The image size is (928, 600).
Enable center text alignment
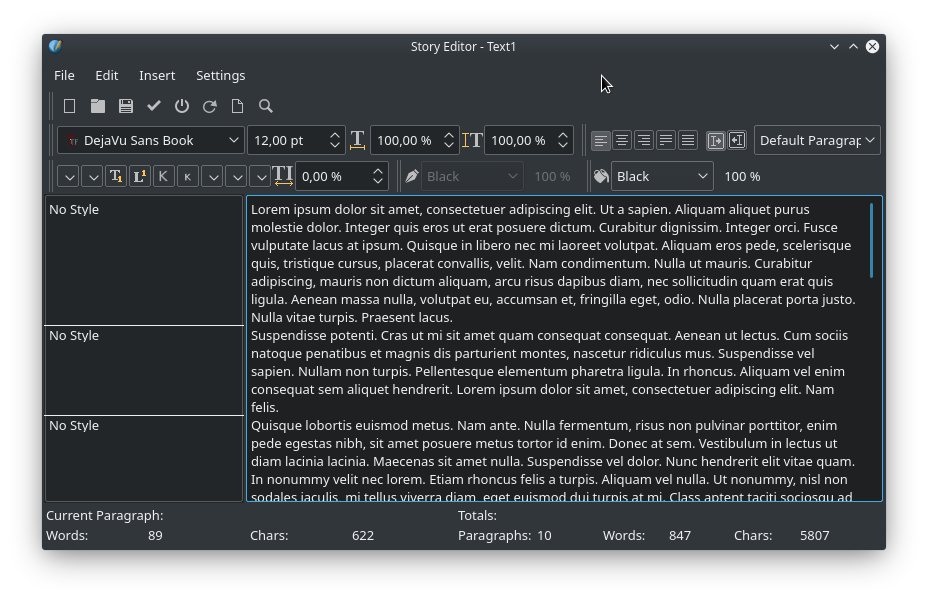coord(622,141)
